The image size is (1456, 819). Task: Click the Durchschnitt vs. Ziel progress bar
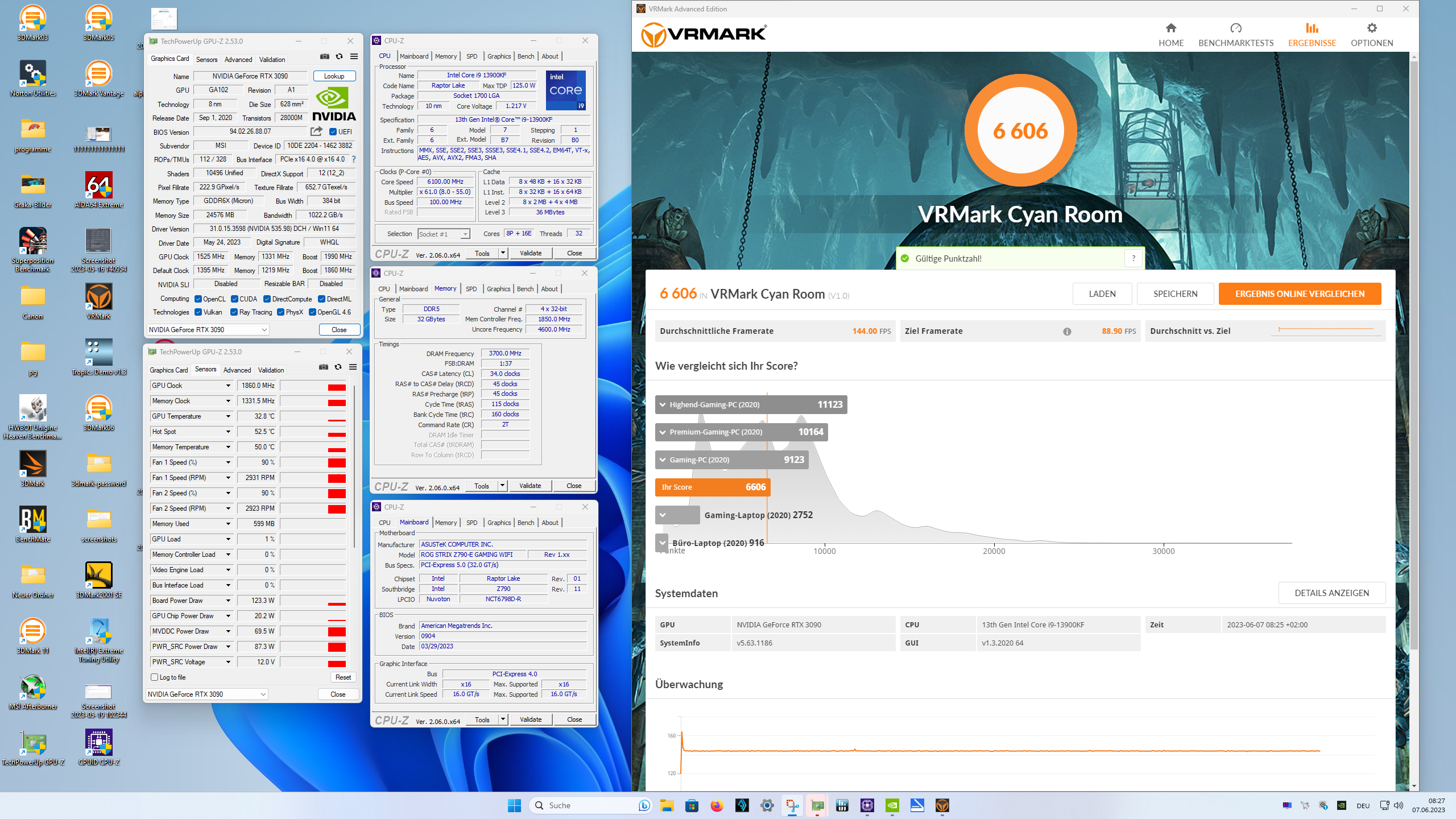click(1326, 330)
